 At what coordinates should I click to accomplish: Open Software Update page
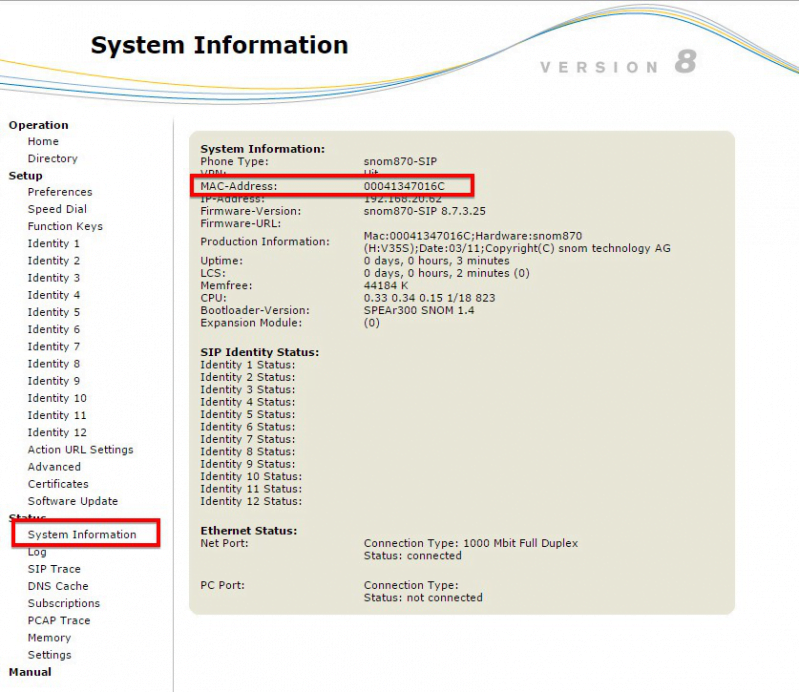(x=73, y=501)
